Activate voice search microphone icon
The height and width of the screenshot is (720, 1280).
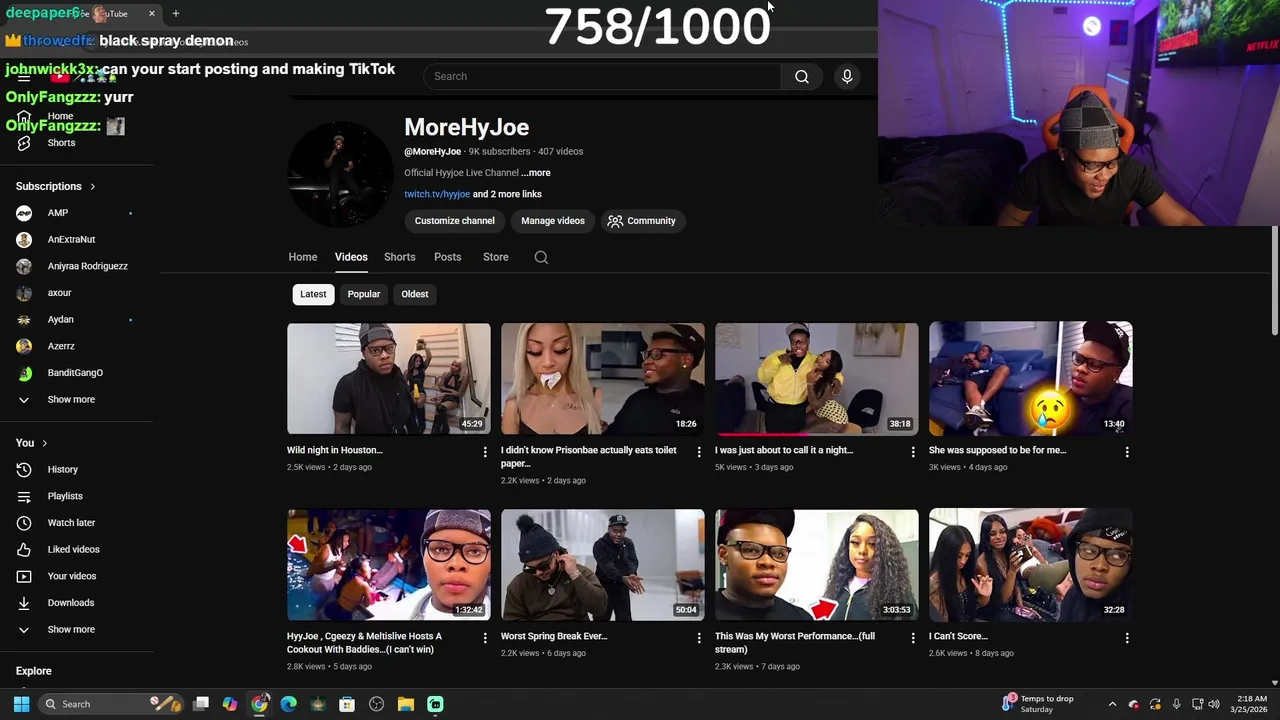[847, 76]
